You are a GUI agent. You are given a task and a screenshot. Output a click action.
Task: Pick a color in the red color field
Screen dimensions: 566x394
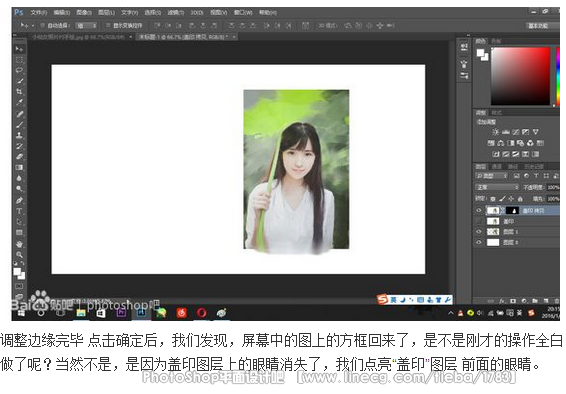pyautogui.click(x=521, y=76)
